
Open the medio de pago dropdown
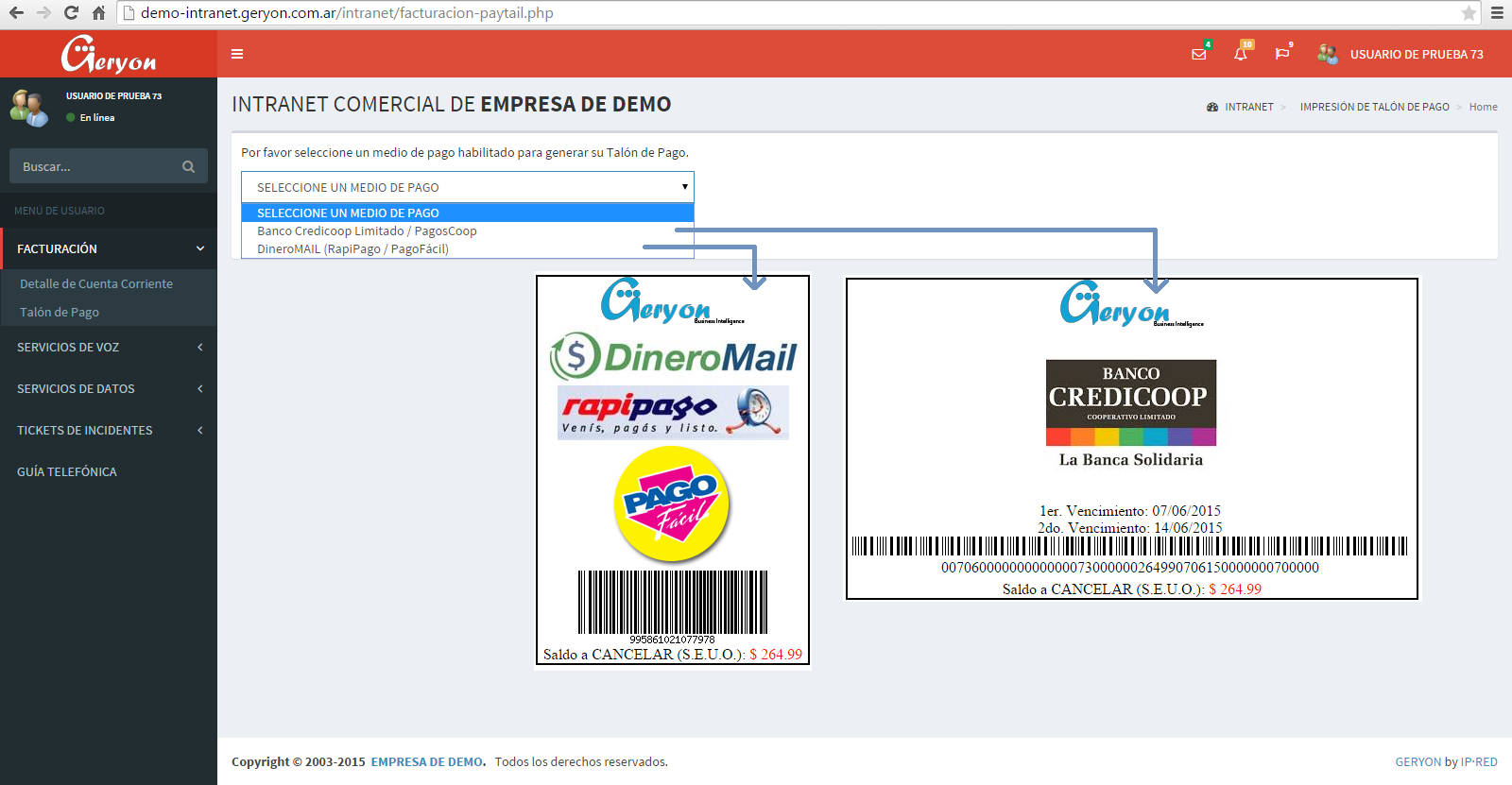click(468, 187)
